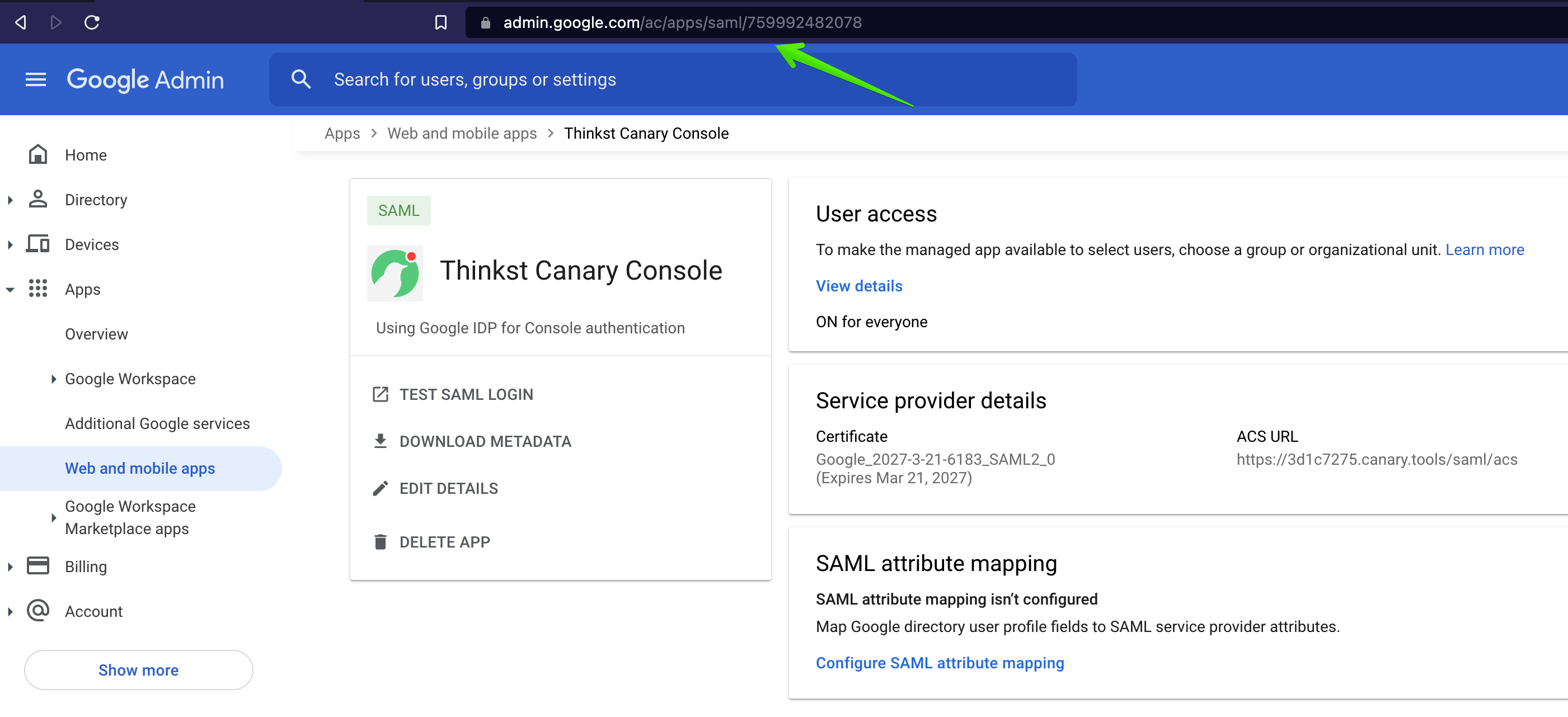Image resolution: width=1568 pixels, height=717 pixels.
Task: Open the Learn more link
Action: click(x=1484, y=249)
